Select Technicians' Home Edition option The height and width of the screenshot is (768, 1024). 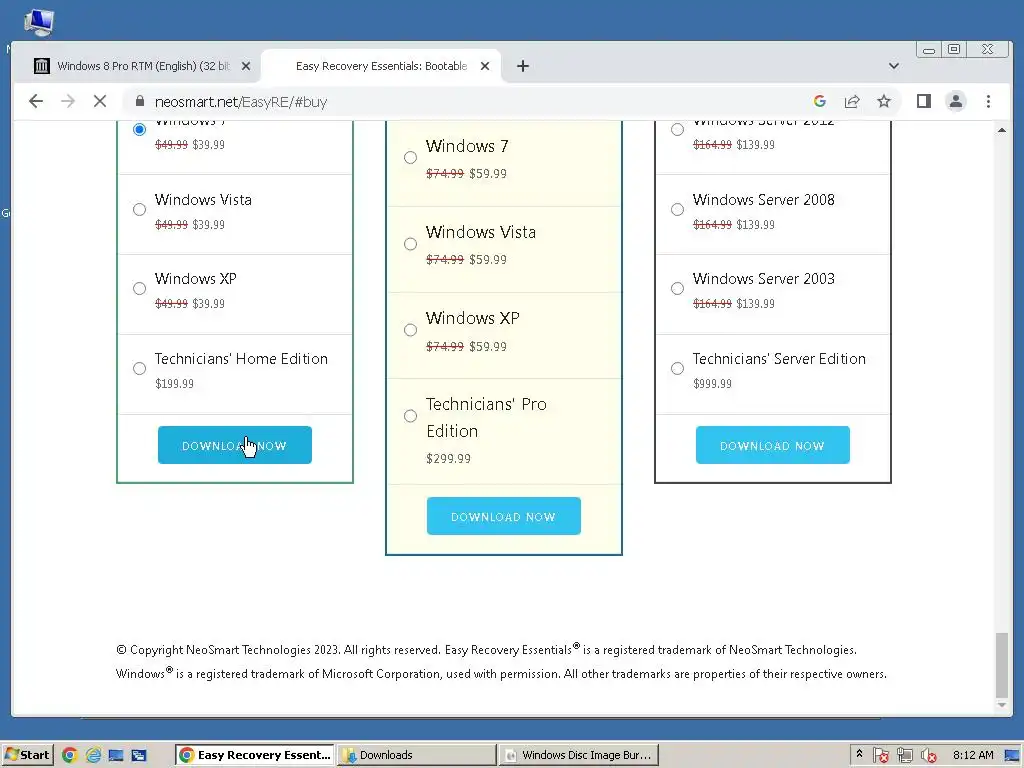(139, 368)
